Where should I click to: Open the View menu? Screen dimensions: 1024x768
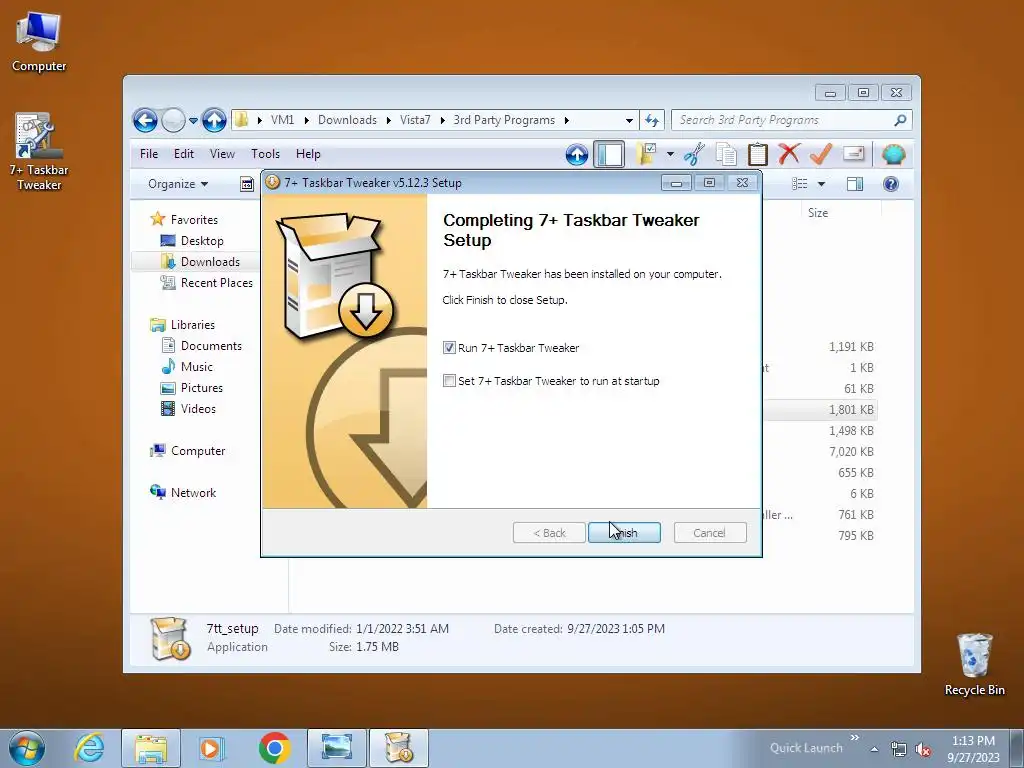(x=222, y=154)
